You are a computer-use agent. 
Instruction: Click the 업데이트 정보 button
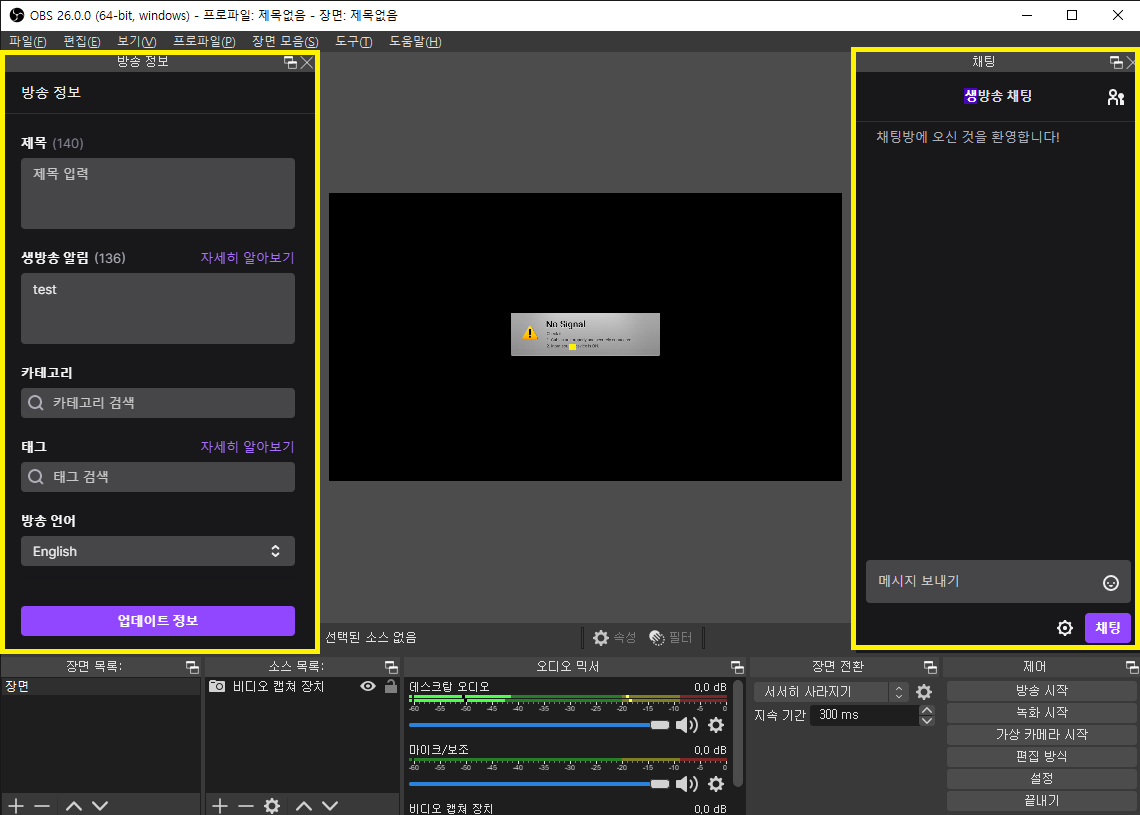(x=157, y=621)
